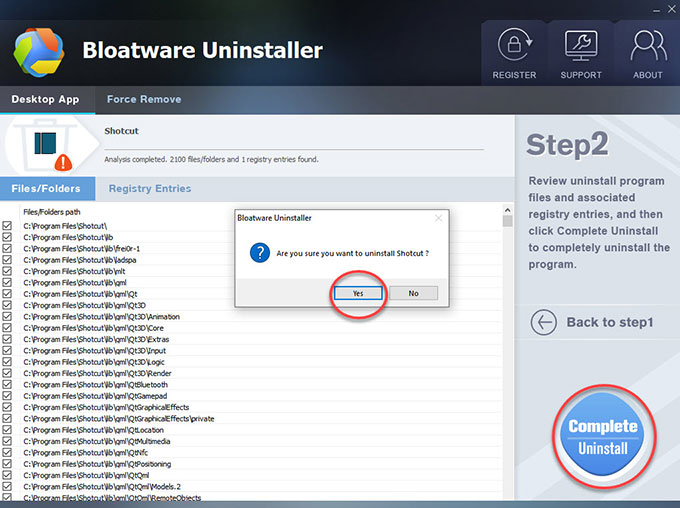Toggle the lib\frei0r-1 checkbox

coord(7,248)
